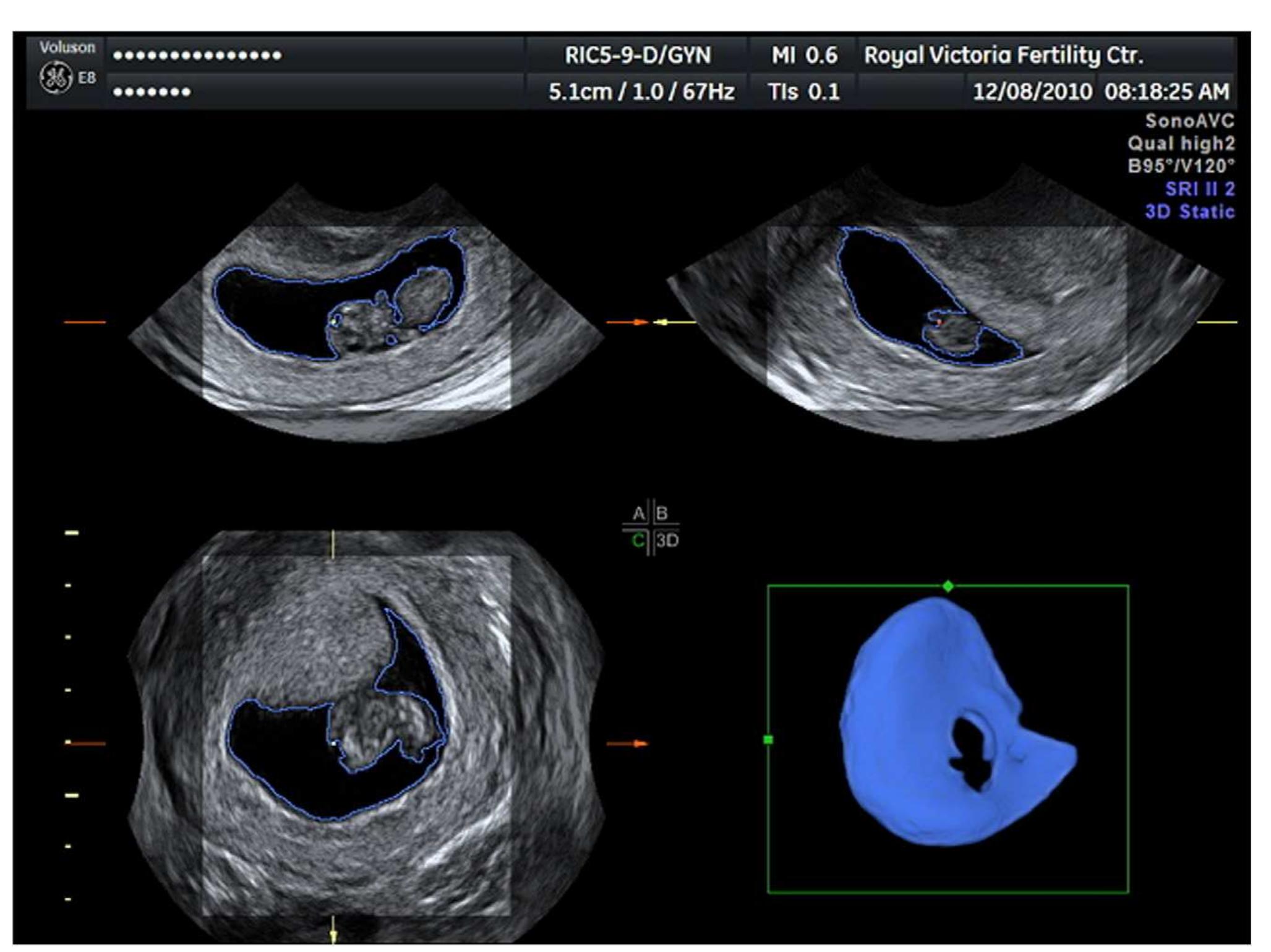The image size is (1271, 952).
Task: Click the 'E8' model label
Action: (87, 78)
